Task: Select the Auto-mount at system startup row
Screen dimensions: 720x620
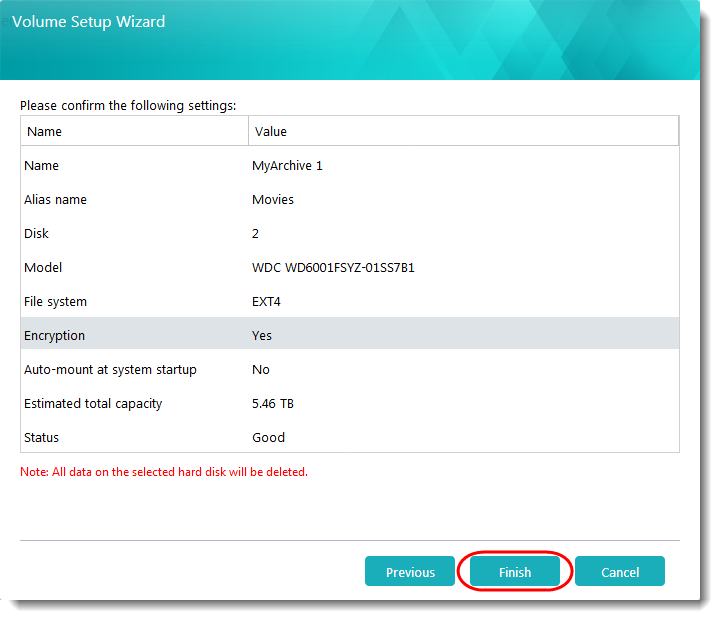Action: (x=110, y=369)
